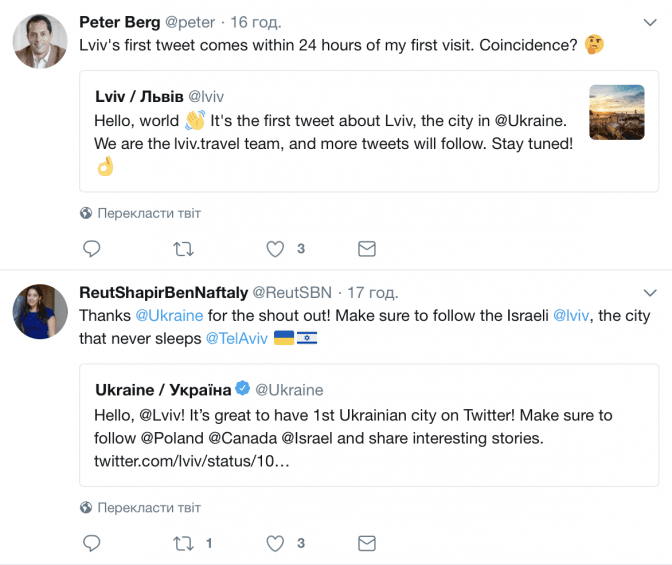
Task: Open the quoted Ukraine / Україна tweet
Action: click(368, 426)
